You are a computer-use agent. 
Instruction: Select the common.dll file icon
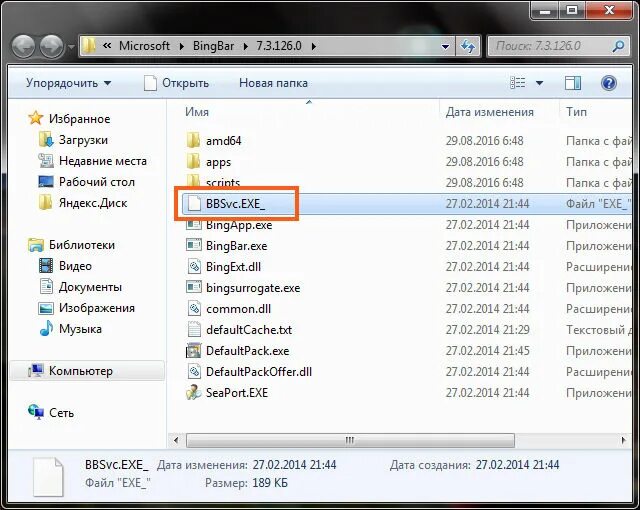tap(194, 309)
